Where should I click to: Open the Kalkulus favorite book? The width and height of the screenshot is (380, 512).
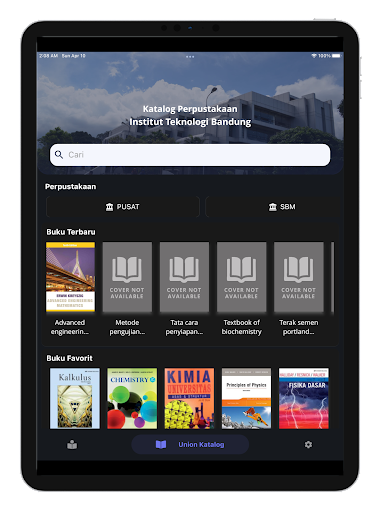click(x=75, y=398)
